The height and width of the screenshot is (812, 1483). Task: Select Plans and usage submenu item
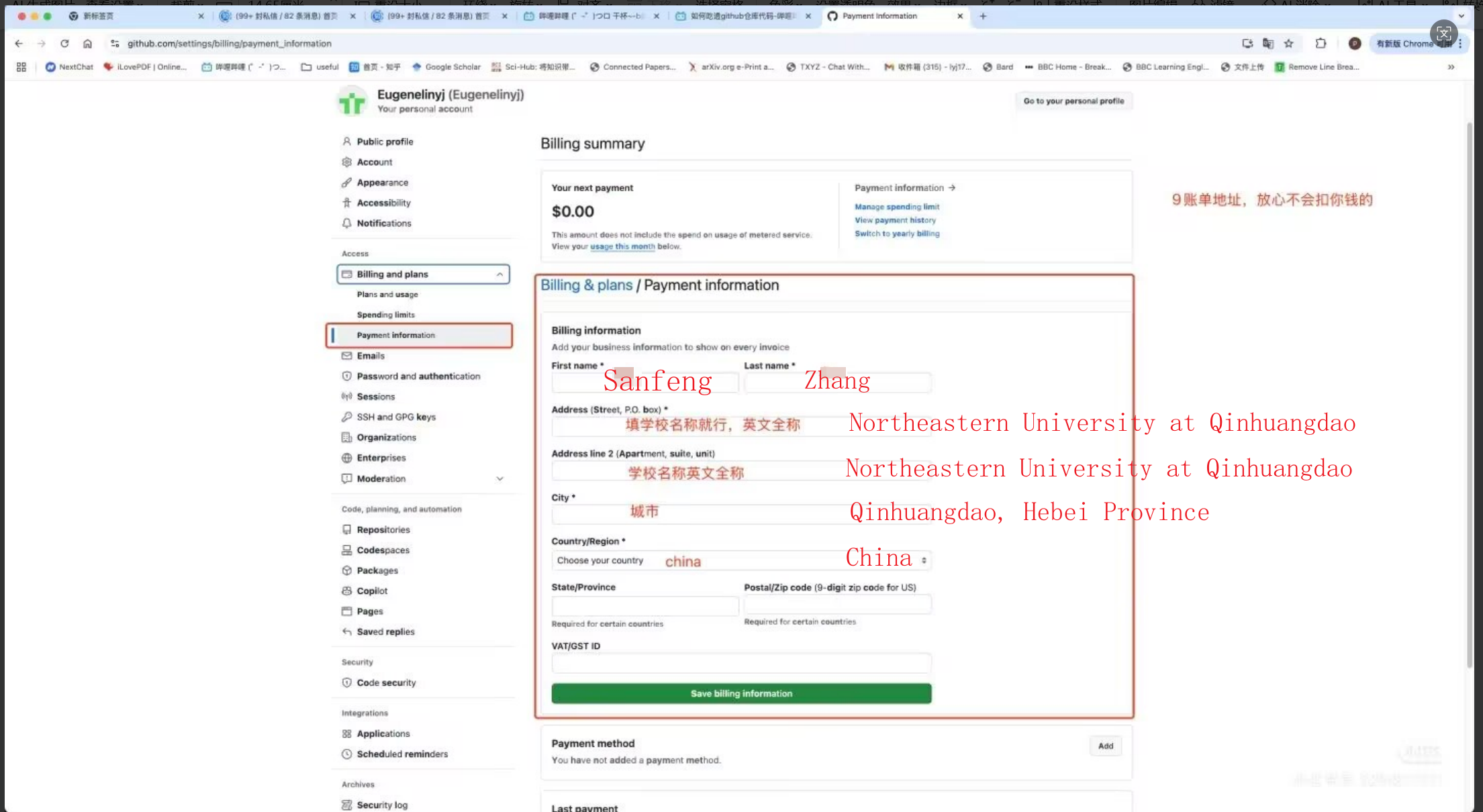(387, 295)
